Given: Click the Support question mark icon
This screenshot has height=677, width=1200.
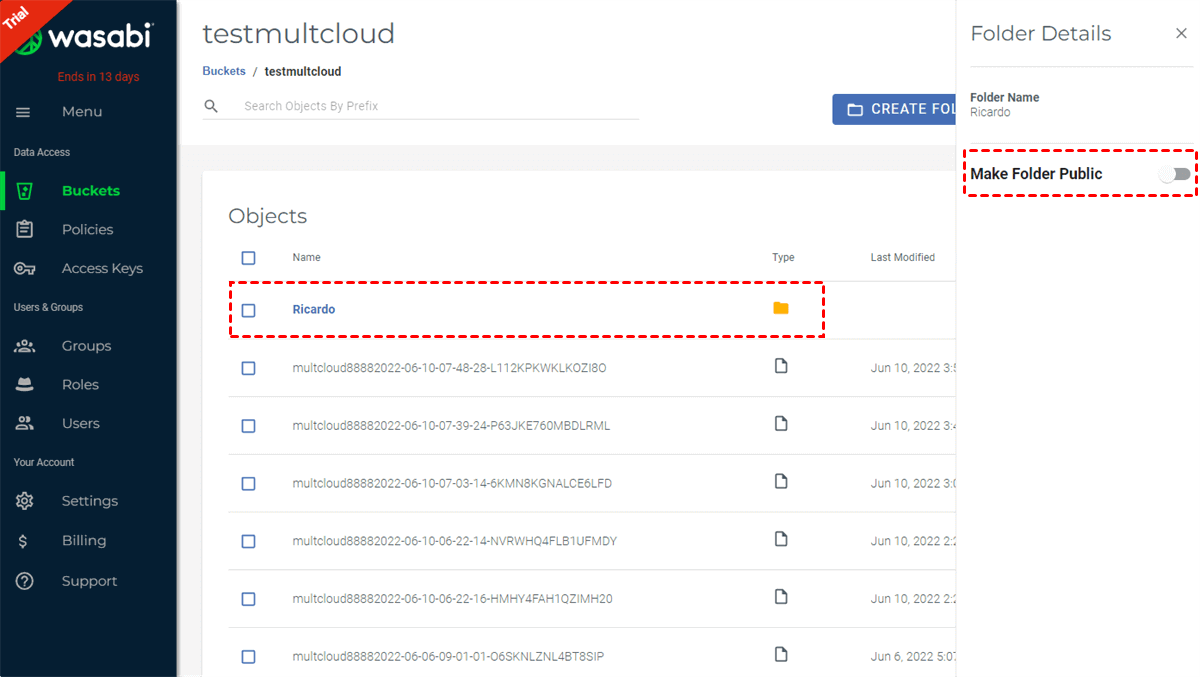Looking at the screenshot, I should click(25, 581).
